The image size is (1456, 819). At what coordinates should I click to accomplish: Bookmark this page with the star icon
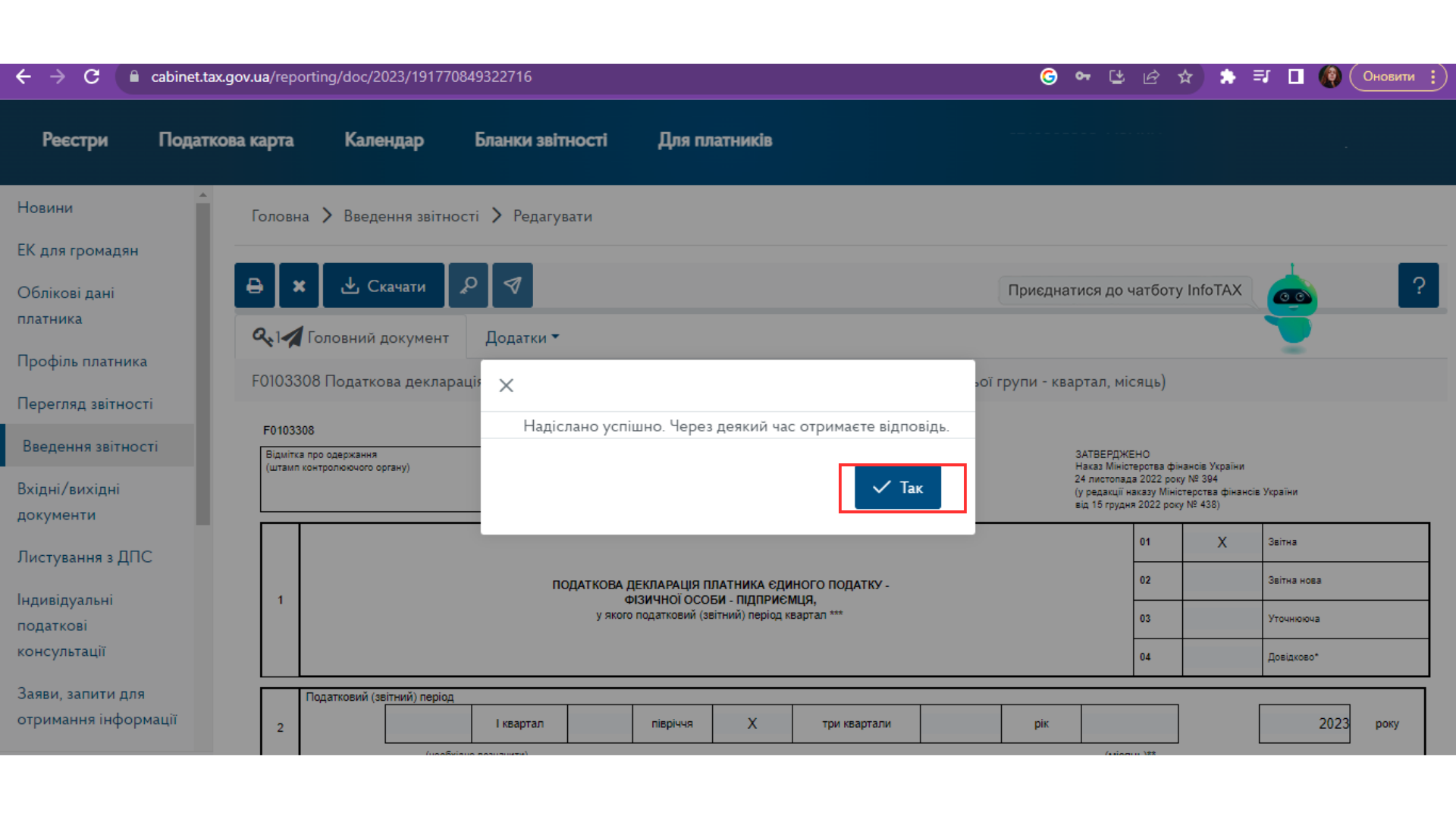tap(1185, 77)
